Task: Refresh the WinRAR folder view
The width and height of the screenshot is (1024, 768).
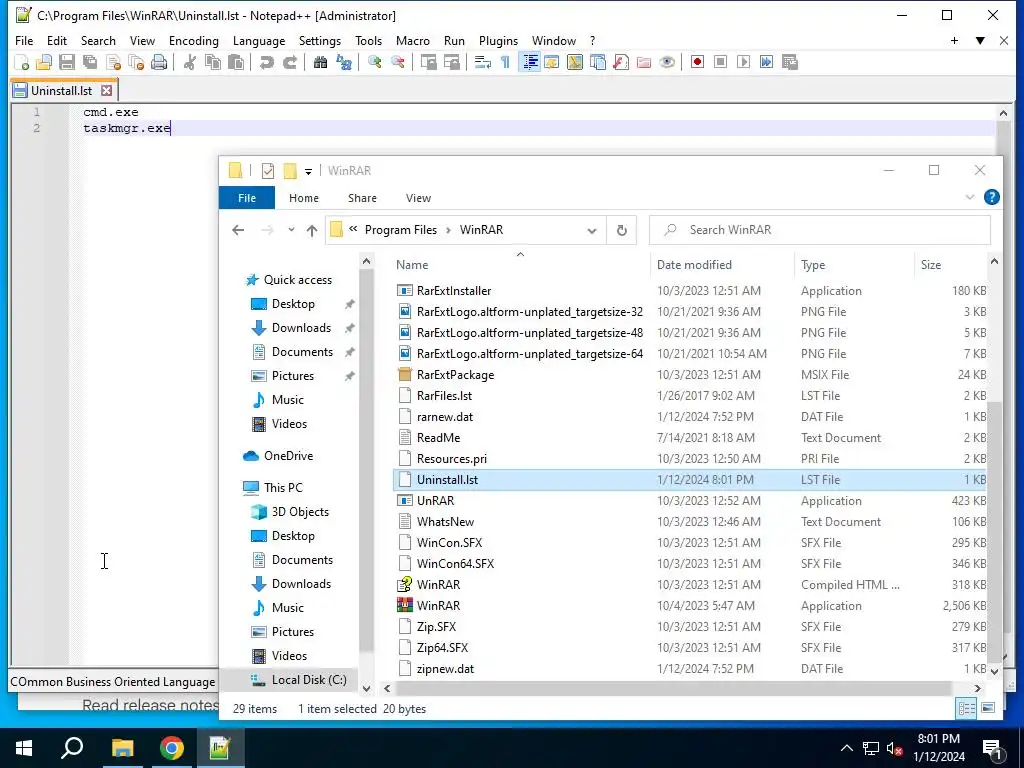Action: click(622, 231)
